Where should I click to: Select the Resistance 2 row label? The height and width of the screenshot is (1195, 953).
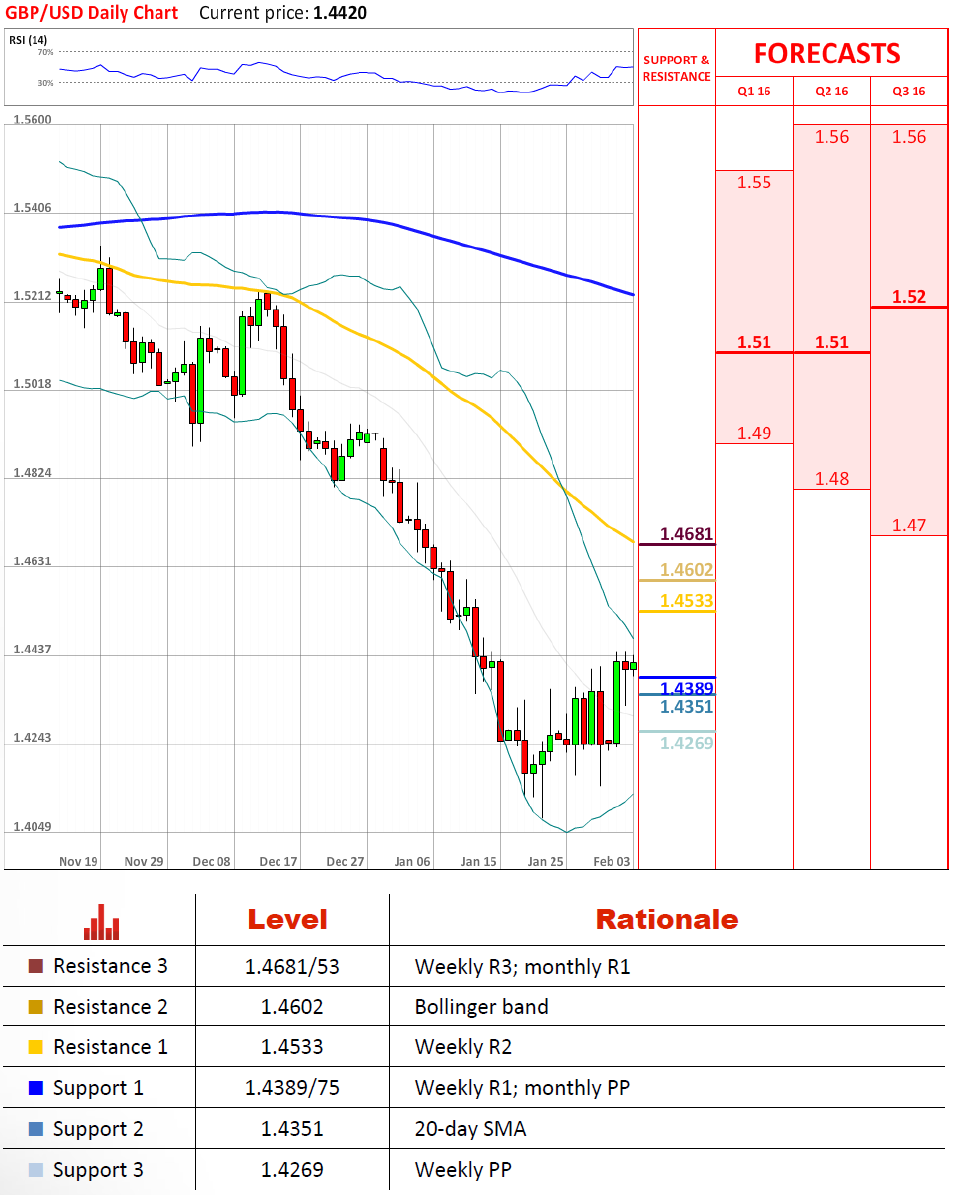[x=111, y=1007]
